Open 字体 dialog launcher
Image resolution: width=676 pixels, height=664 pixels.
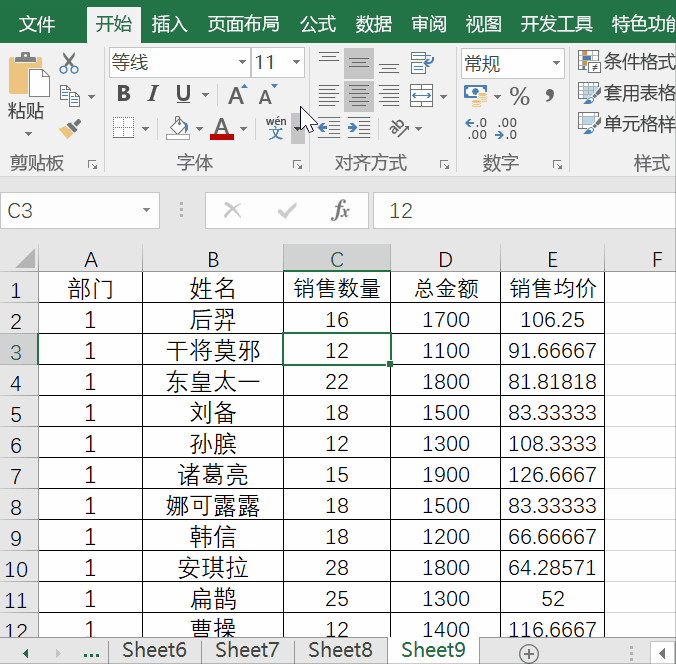[297, 165]
